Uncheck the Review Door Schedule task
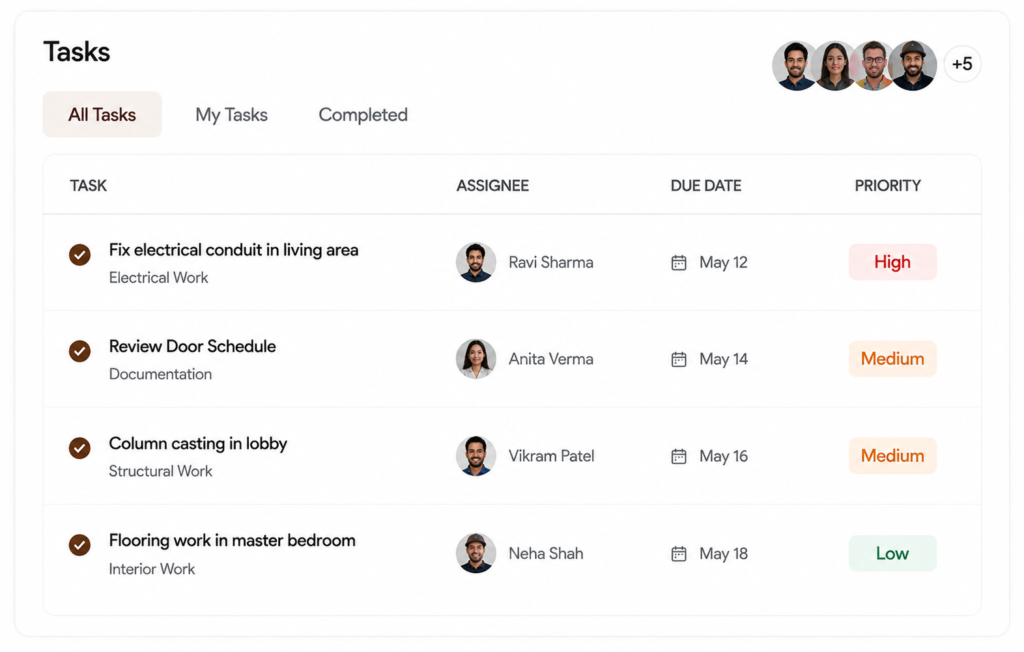The width and height of the screenshot is (1024, 652). click(x=80, y=351)
